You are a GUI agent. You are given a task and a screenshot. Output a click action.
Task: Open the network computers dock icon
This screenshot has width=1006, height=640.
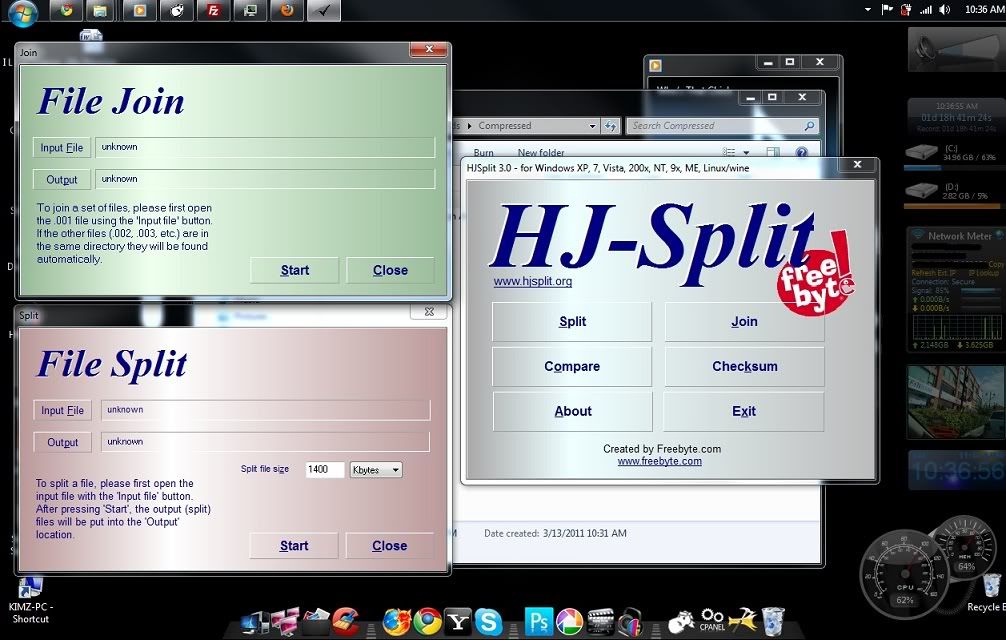(285, 621)
